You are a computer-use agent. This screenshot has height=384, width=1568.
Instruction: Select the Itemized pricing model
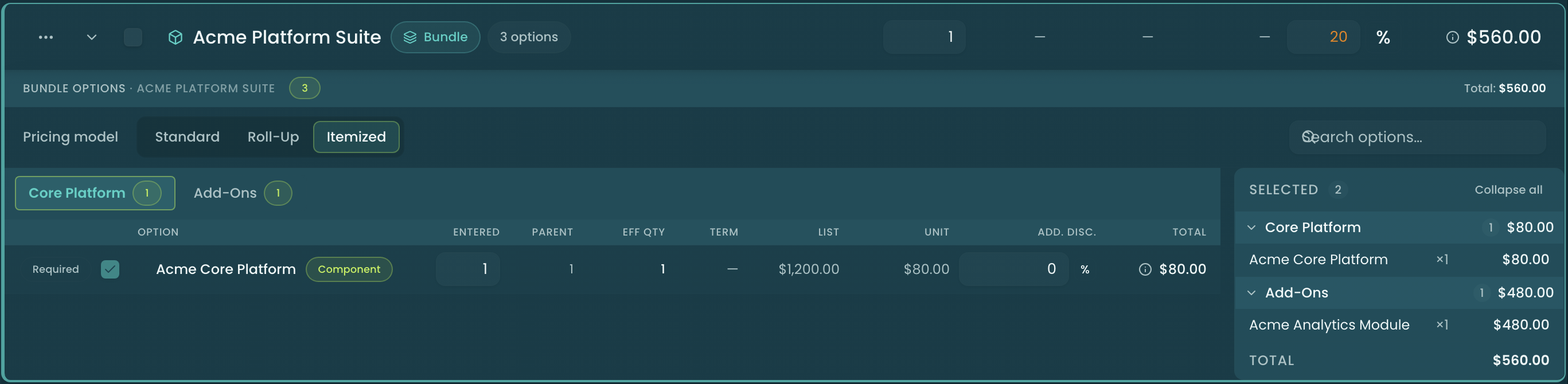(x=356, y=137)
